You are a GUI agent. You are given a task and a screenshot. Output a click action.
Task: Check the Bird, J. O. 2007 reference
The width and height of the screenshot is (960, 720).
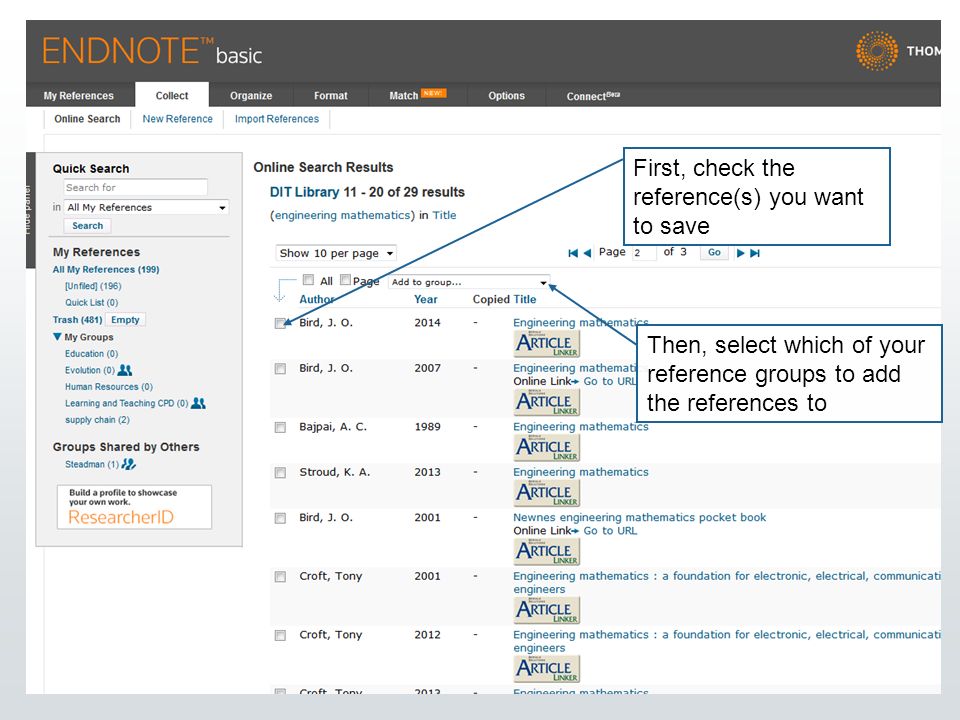tap(280, 369)
